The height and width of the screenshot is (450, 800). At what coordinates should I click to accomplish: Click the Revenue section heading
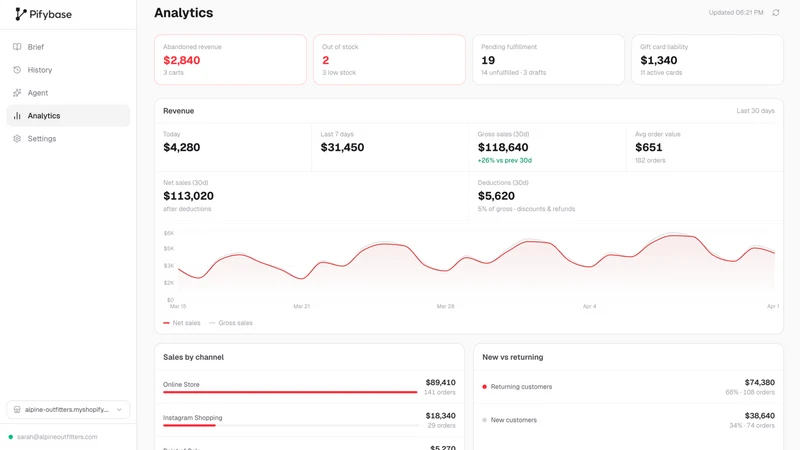pos(179,111)
